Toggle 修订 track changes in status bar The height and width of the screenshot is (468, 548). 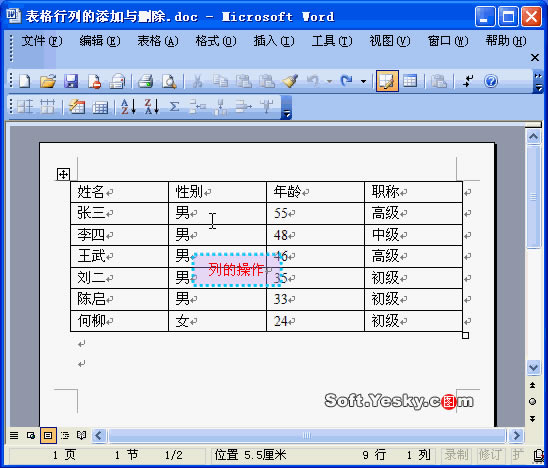(490, 455)
